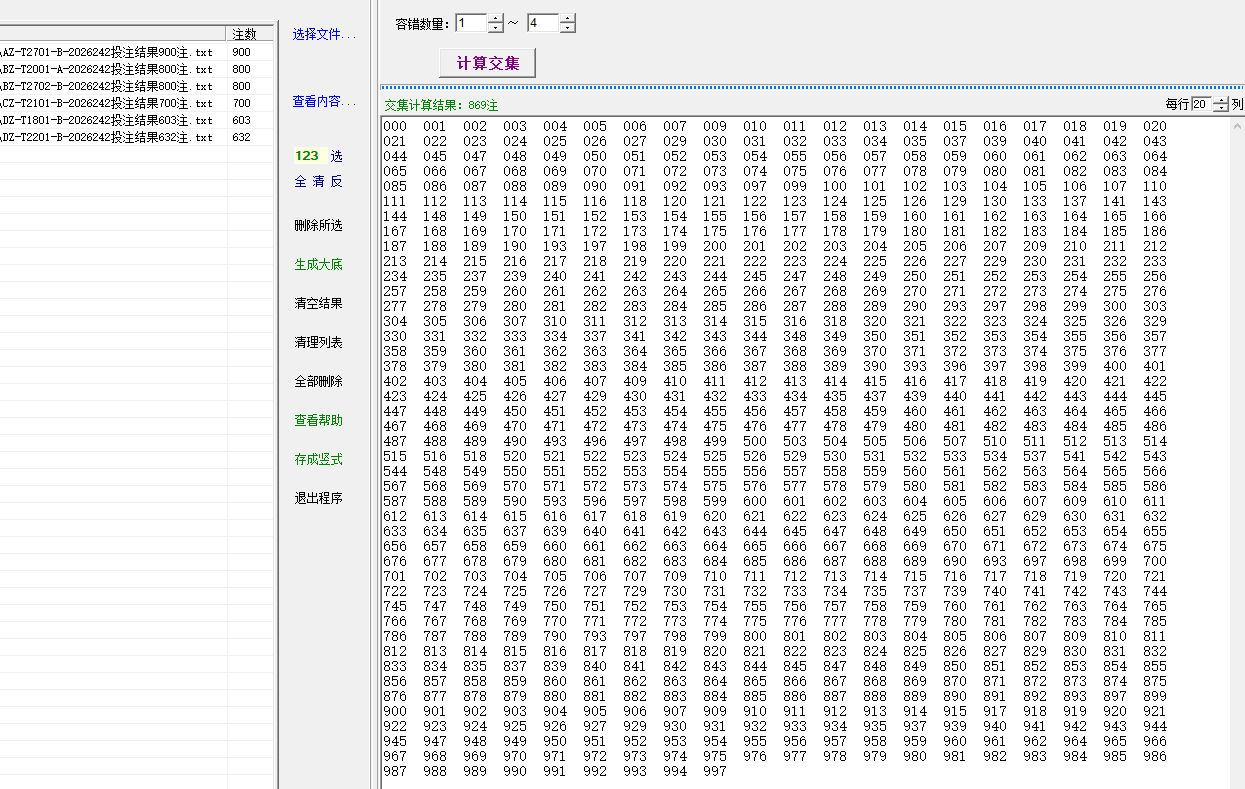The image size is (1245, 789).
Task: Clear the results with 清空结果
Action: tap(318, 303)
